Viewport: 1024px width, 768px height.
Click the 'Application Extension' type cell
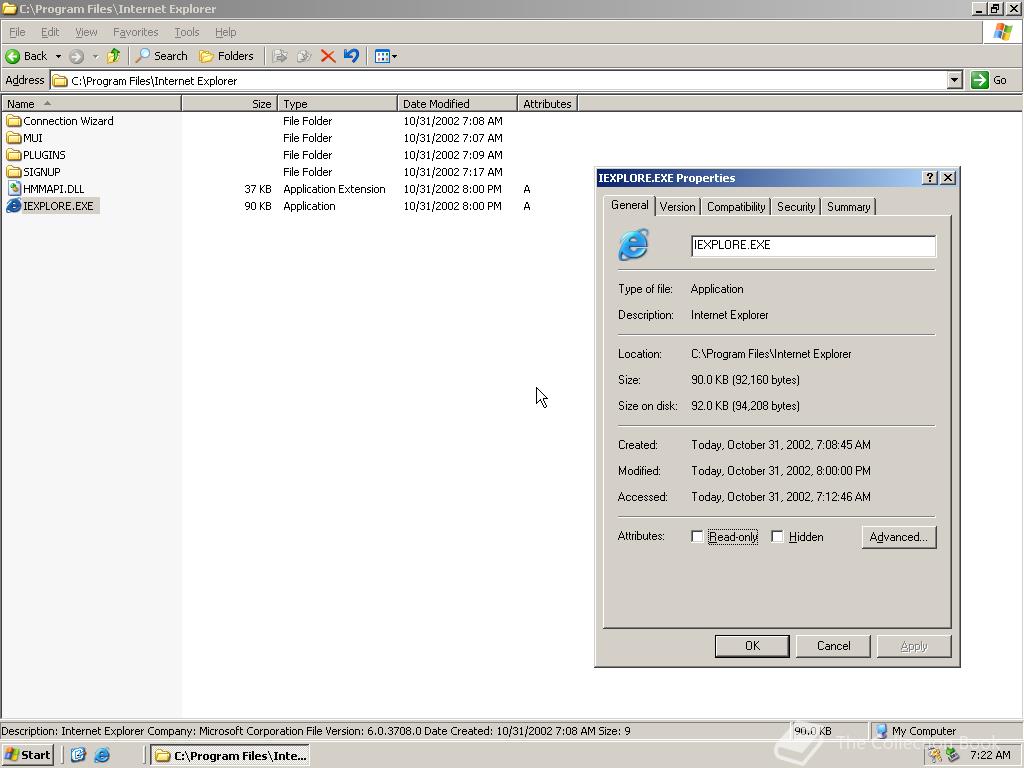tap(334, 189)
